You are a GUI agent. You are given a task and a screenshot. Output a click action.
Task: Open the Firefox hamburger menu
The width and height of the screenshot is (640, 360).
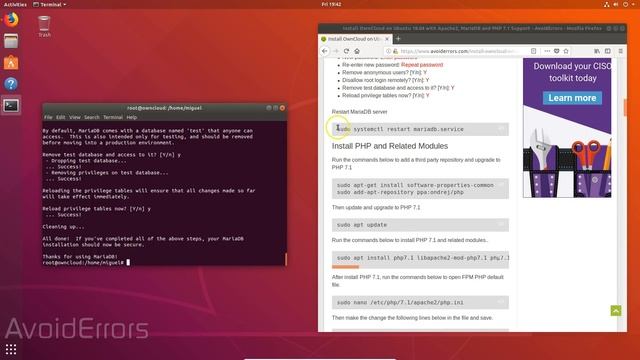point(621,51)
